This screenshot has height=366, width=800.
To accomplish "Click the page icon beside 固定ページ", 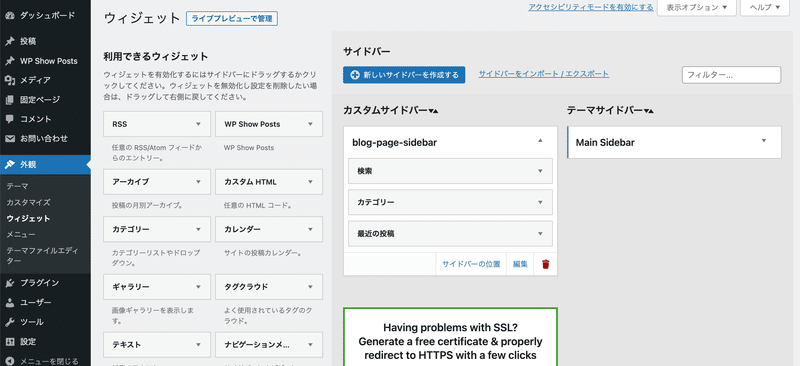I will 10,100.
